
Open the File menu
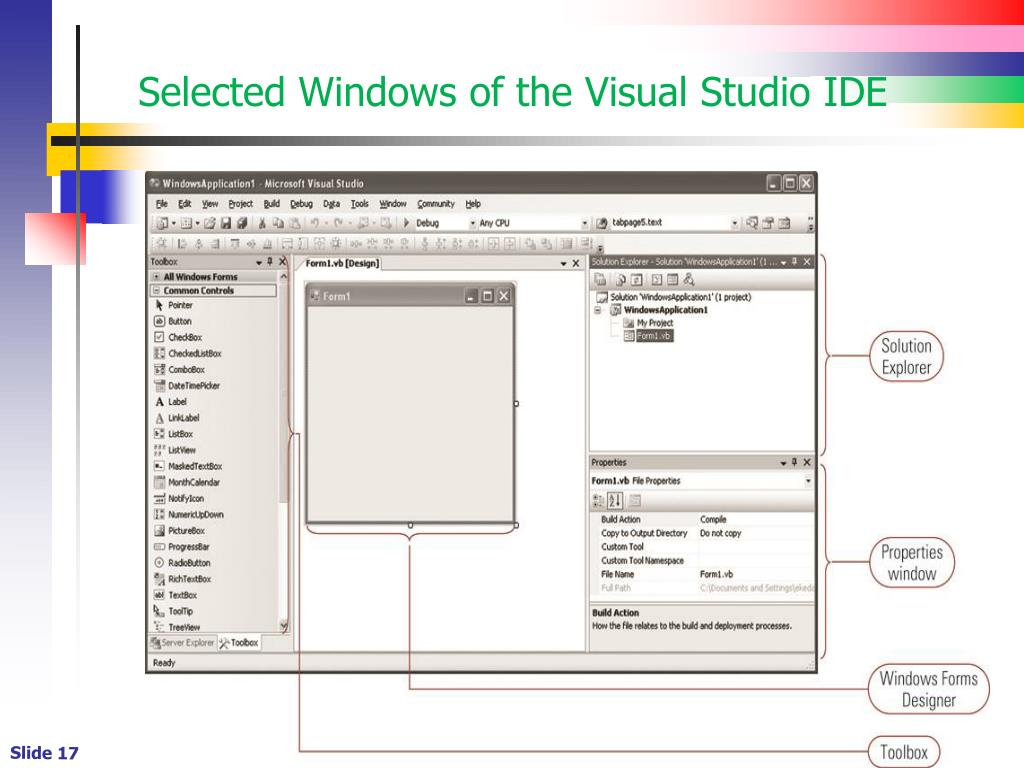point(162,204)
